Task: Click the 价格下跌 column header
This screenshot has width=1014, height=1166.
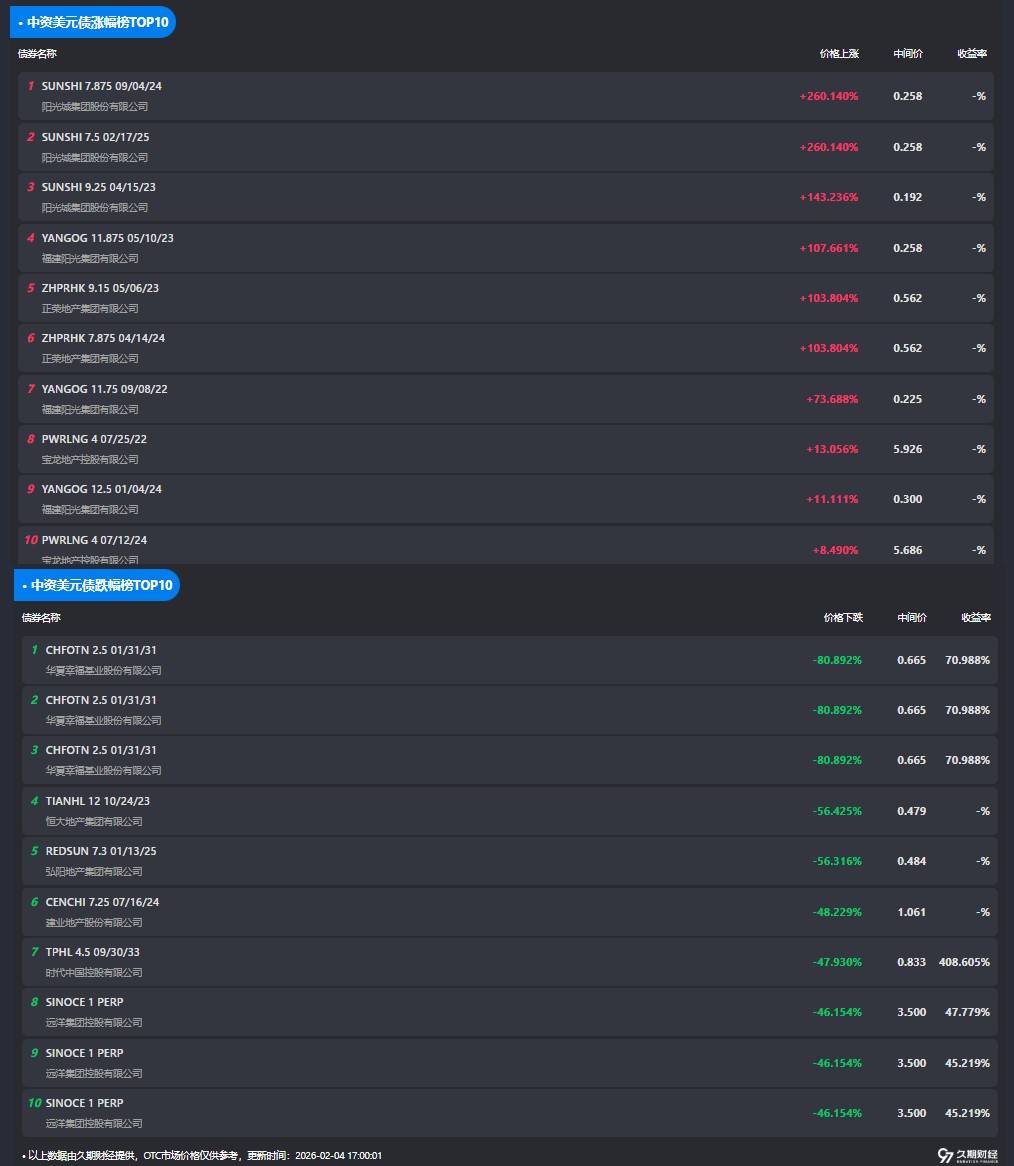Action: point(843,618)
